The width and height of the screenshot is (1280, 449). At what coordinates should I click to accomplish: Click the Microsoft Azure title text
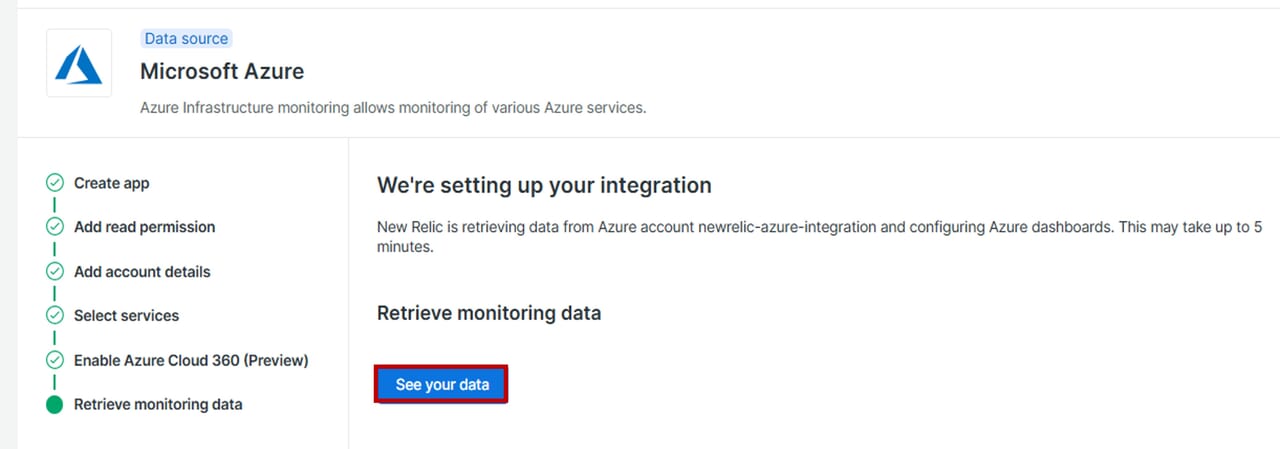click(222, 71)
